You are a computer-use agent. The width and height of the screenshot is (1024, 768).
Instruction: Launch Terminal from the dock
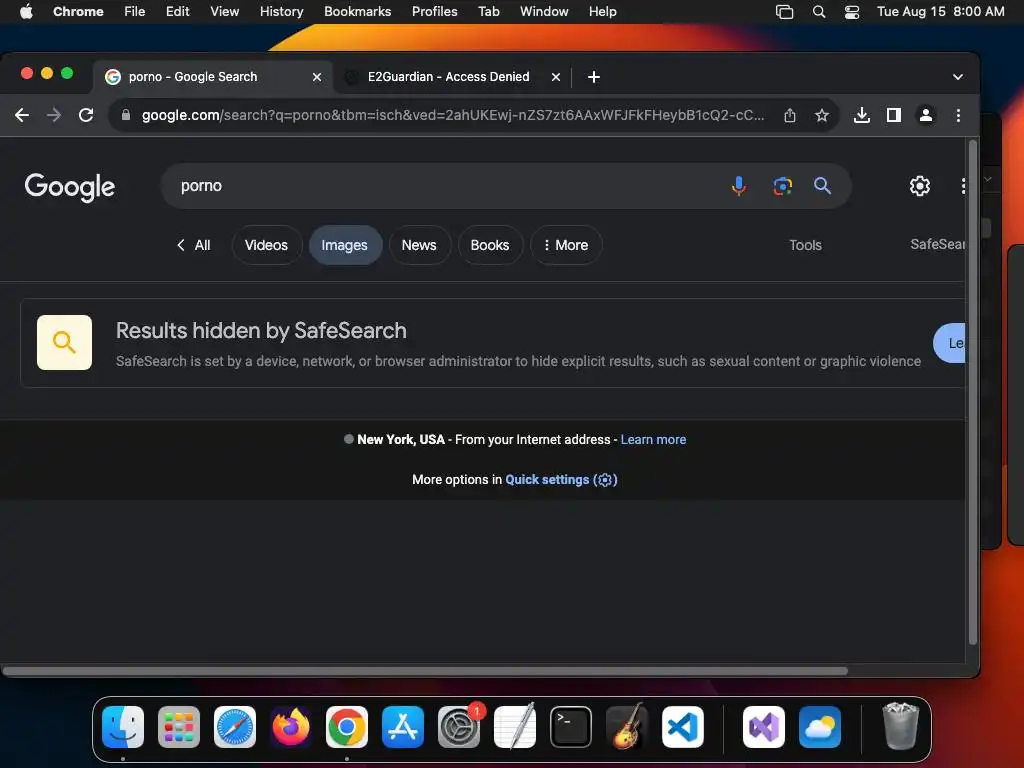[571, 727]
